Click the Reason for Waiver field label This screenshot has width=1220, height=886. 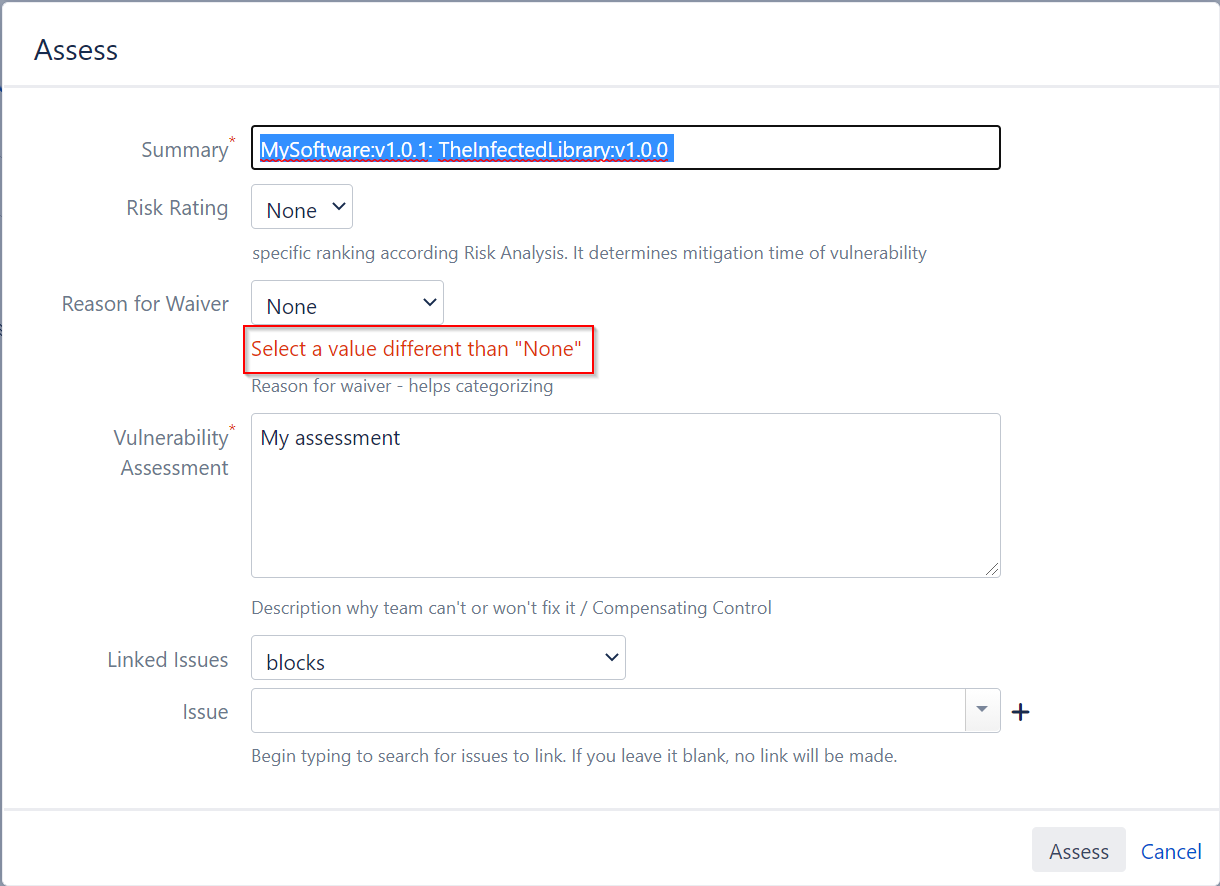pos(144,303)
